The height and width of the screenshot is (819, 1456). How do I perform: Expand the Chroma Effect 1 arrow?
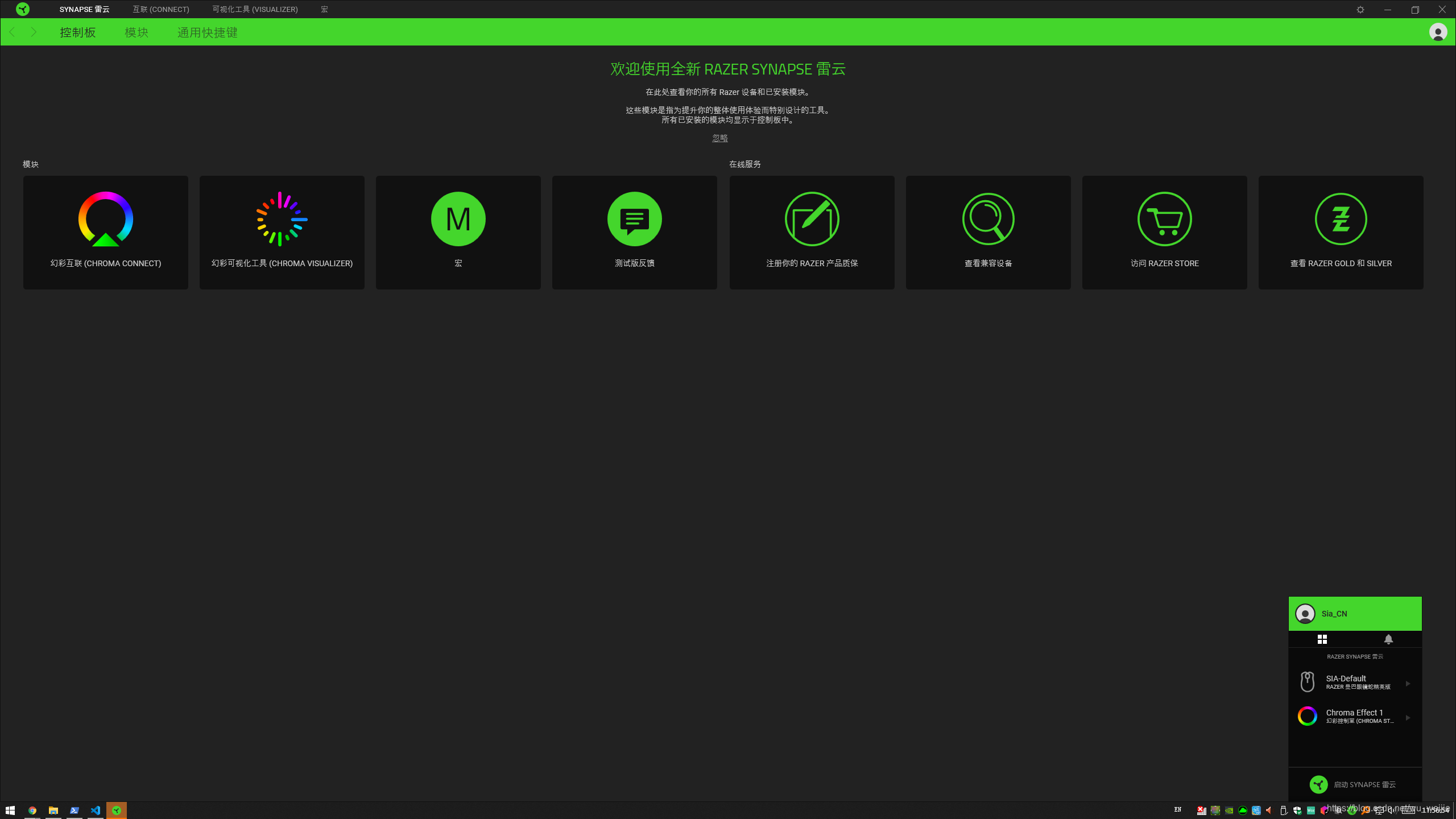[x=1408, y=717]
